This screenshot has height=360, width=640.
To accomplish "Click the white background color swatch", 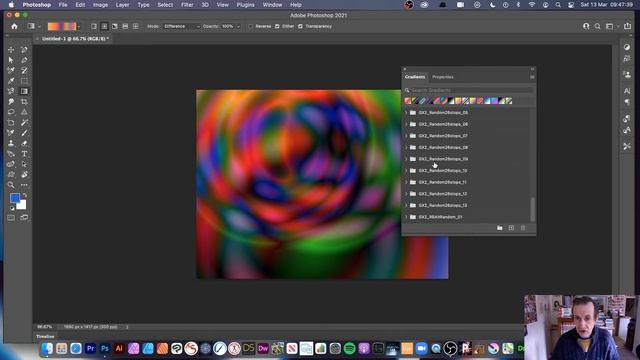I will [x=22, y=204].
